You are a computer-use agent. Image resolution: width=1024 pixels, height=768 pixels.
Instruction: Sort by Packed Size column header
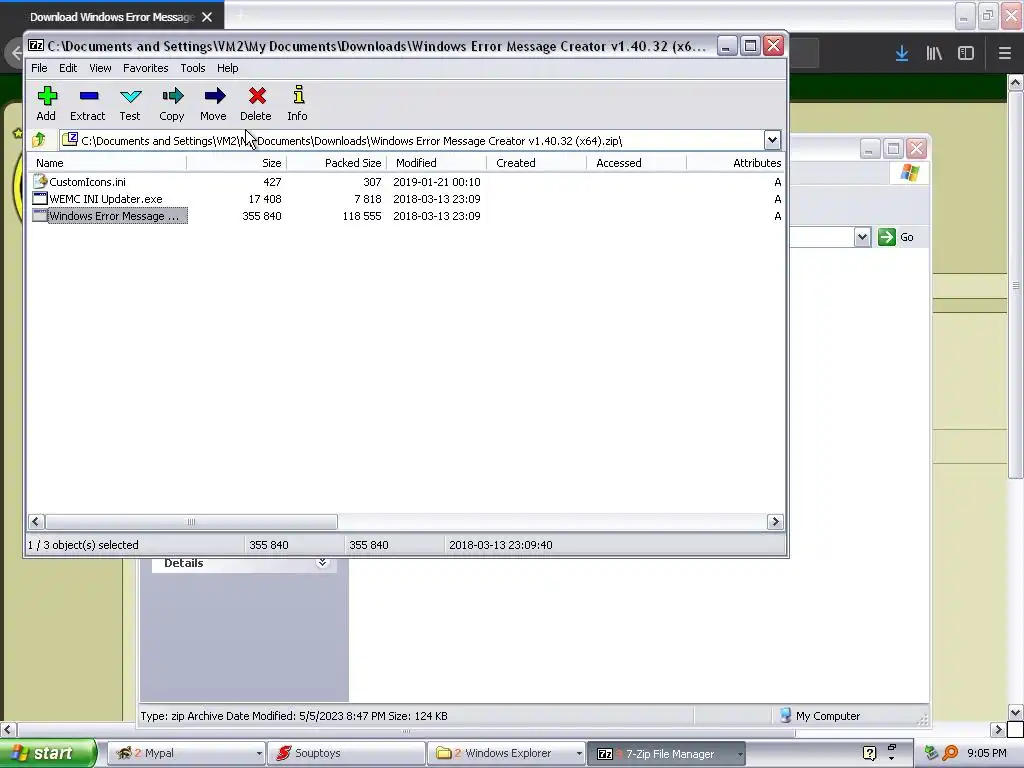point(336,163)
